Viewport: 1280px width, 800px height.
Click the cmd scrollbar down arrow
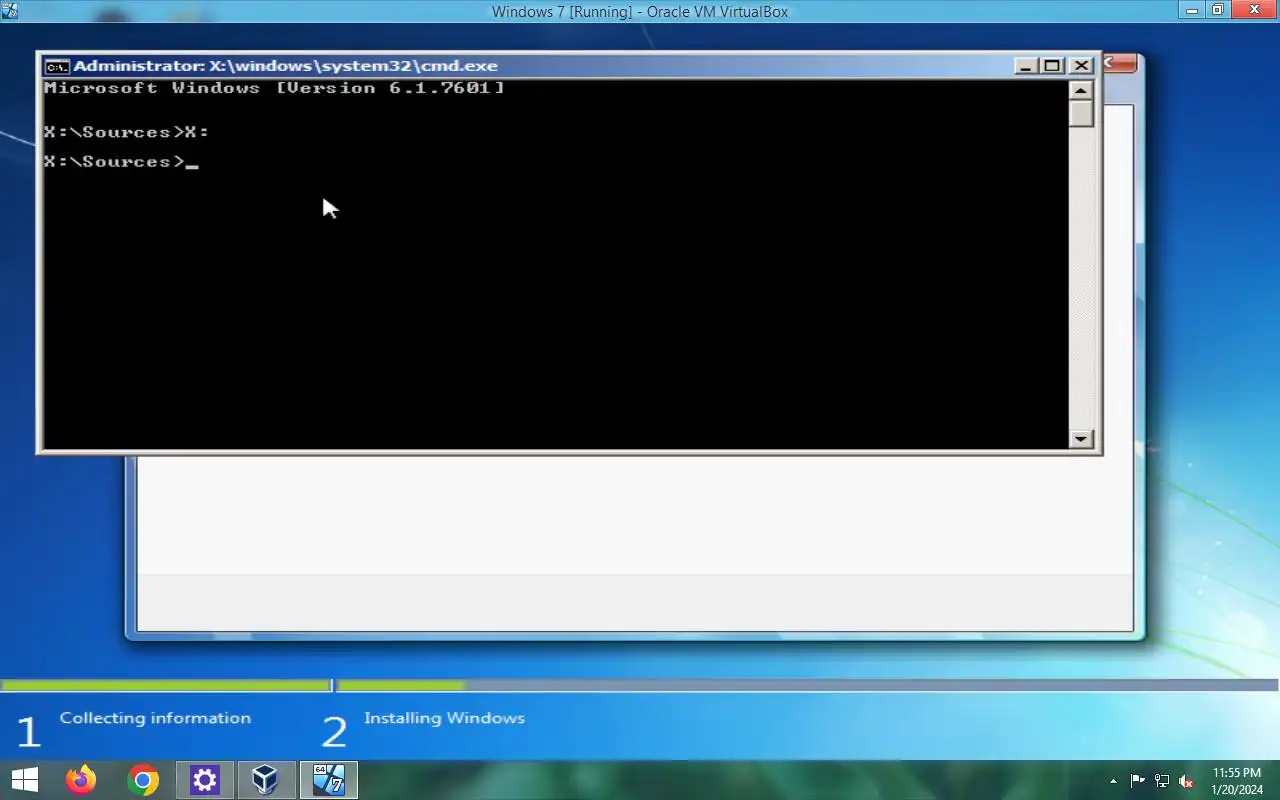tap(1081, 438)
